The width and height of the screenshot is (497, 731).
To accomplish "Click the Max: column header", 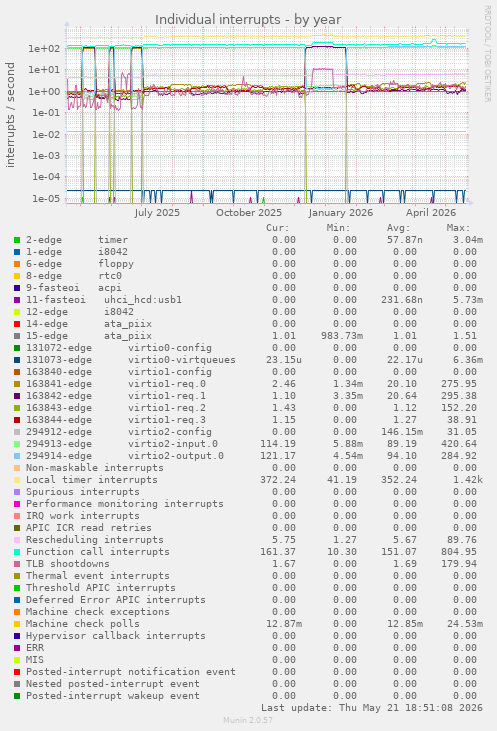I will [458, 228].
